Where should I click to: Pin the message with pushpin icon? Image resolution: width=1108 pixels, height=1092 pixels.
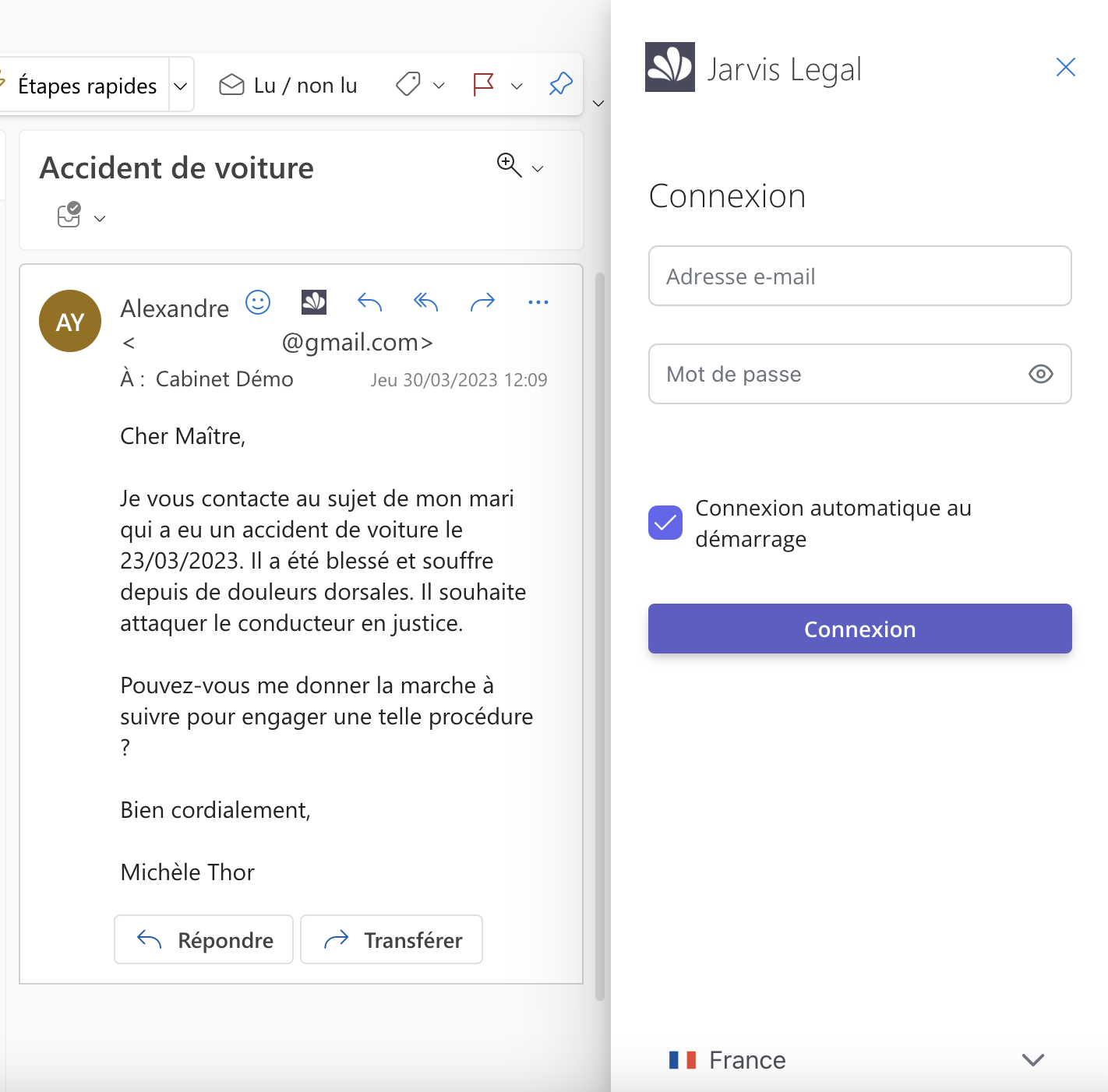pyautogui.click(x=561, y=84)
